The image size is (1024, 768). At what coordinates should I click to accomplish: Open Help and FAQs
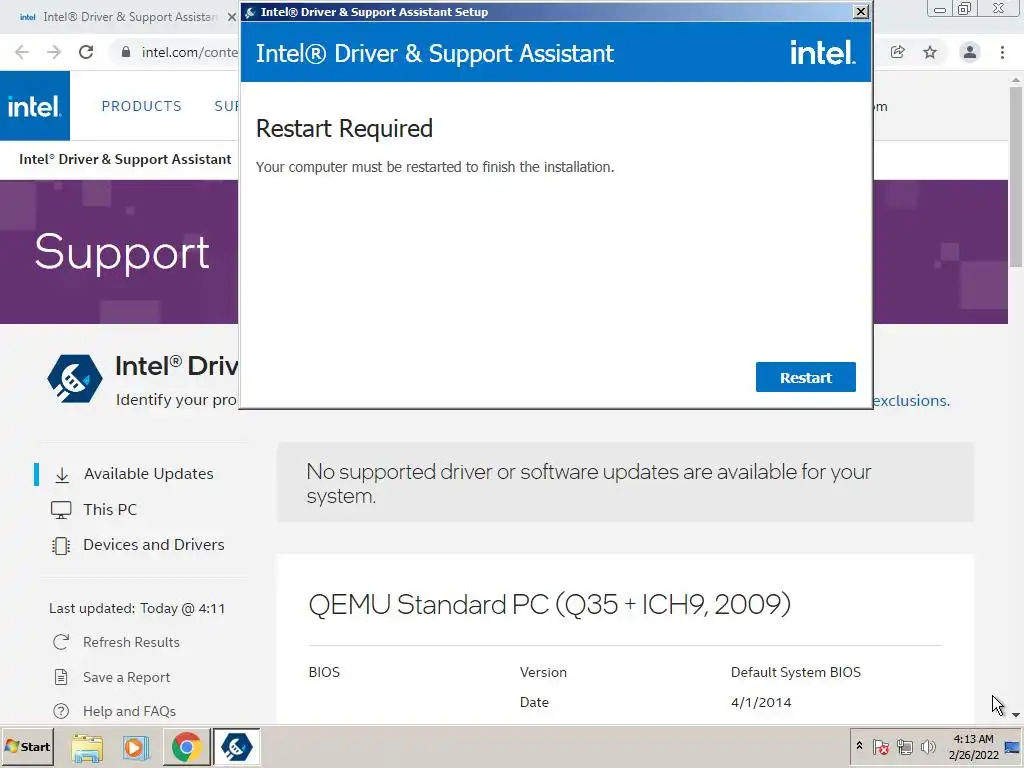(129, 711)
